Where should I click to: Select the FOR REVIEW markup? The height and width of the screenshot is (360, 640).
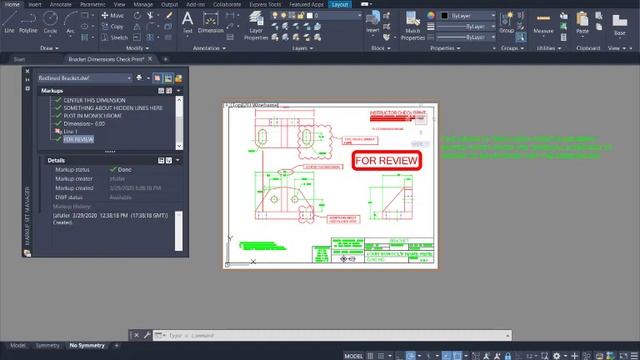[79, 140]
